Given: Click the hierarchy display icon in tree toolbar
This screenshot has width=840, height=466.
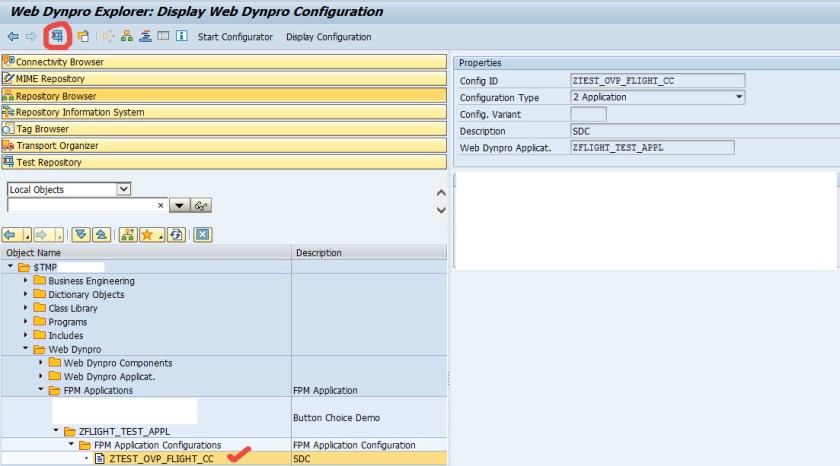Looking at the screenshot, I should tap(128, 235).
